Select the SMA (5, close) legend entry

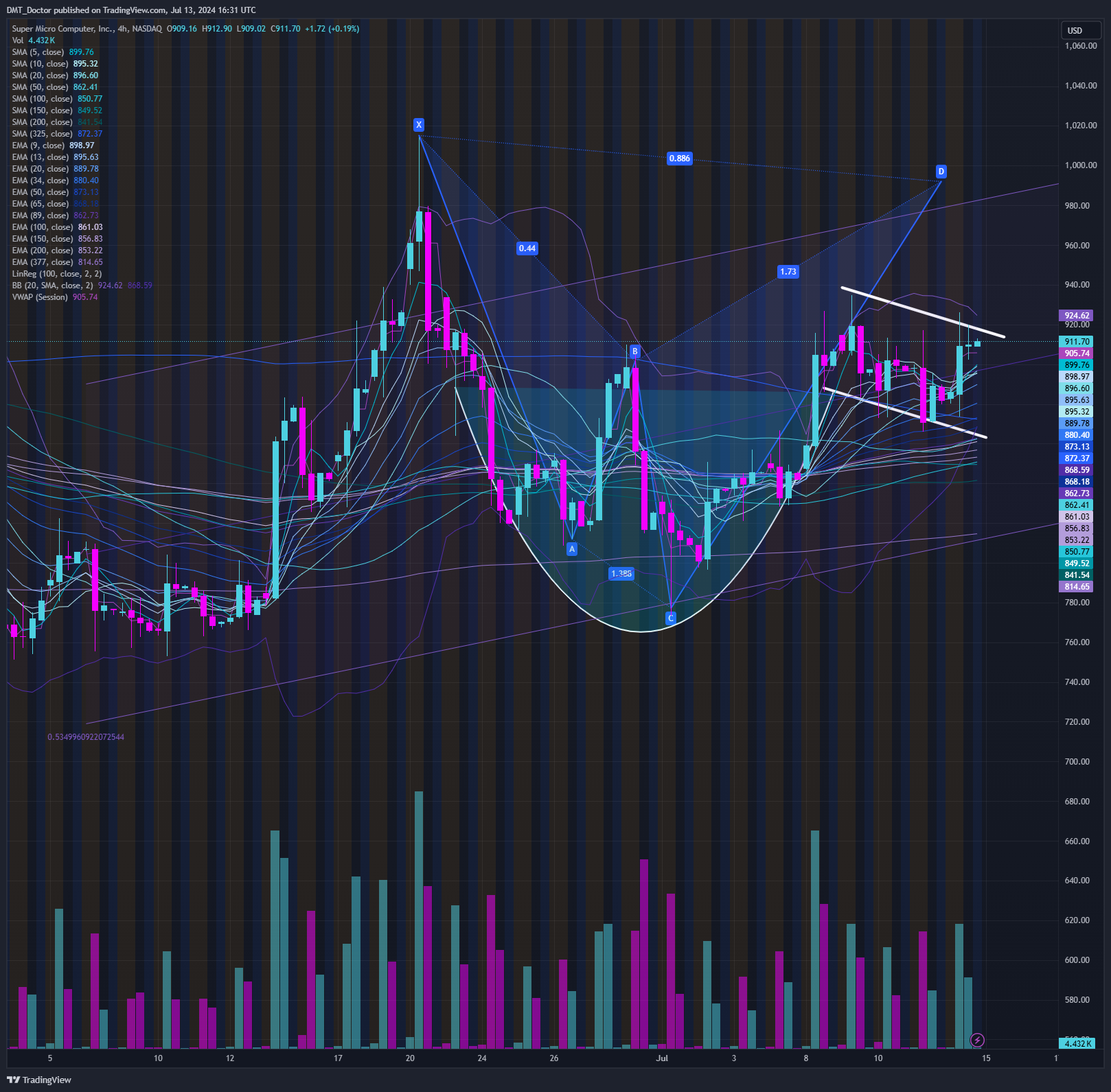pyautogui.click(x=53, y=52)
